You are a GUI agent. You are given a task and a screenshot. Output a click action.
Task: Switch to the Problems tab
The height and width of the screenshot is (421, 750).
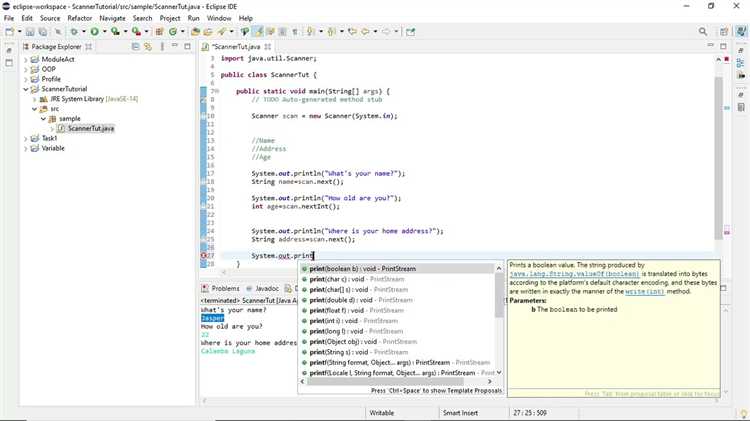pos(221,288)
